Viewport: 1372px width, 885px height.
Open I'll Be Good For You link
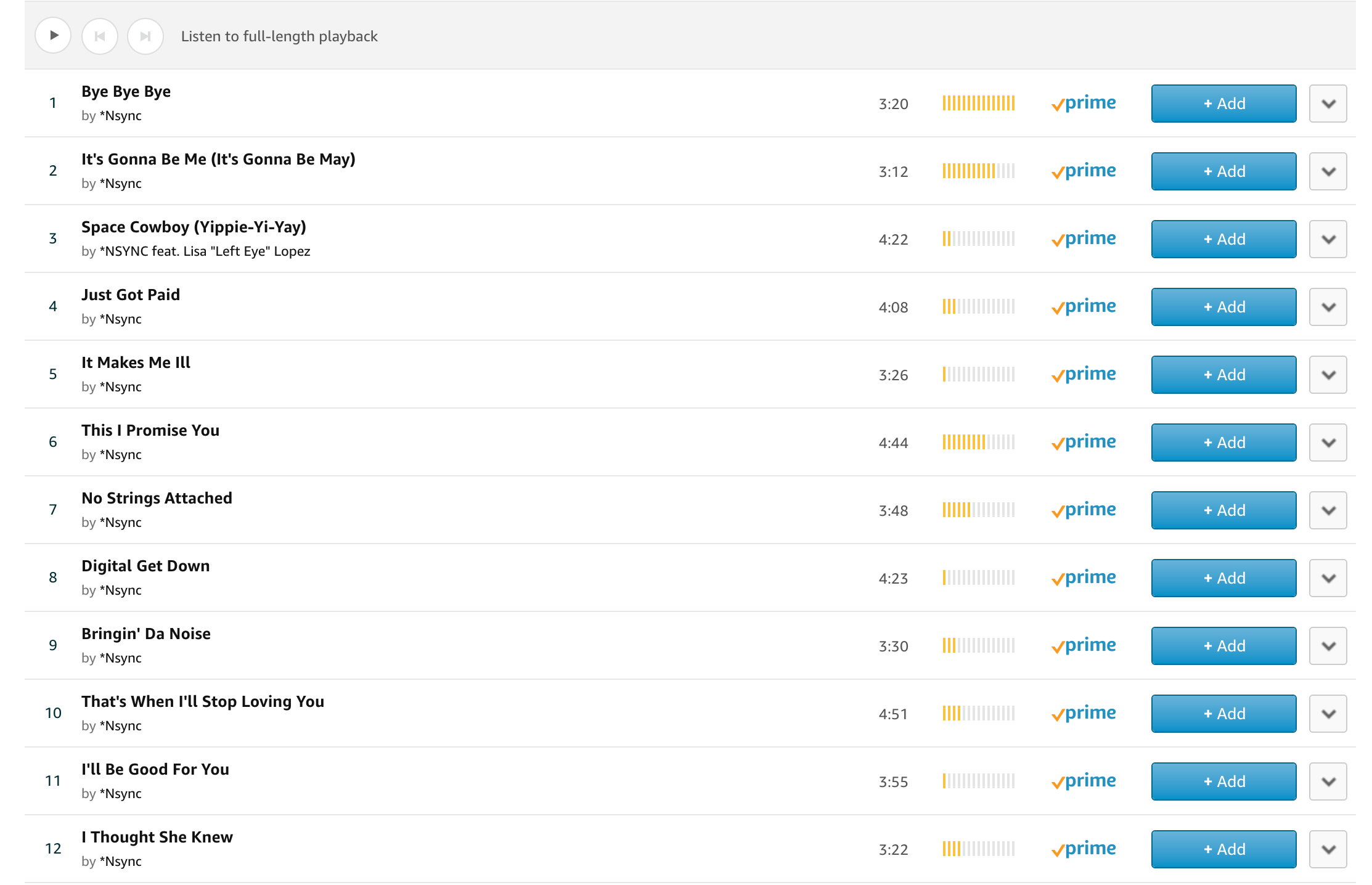(x=155, y=769)
